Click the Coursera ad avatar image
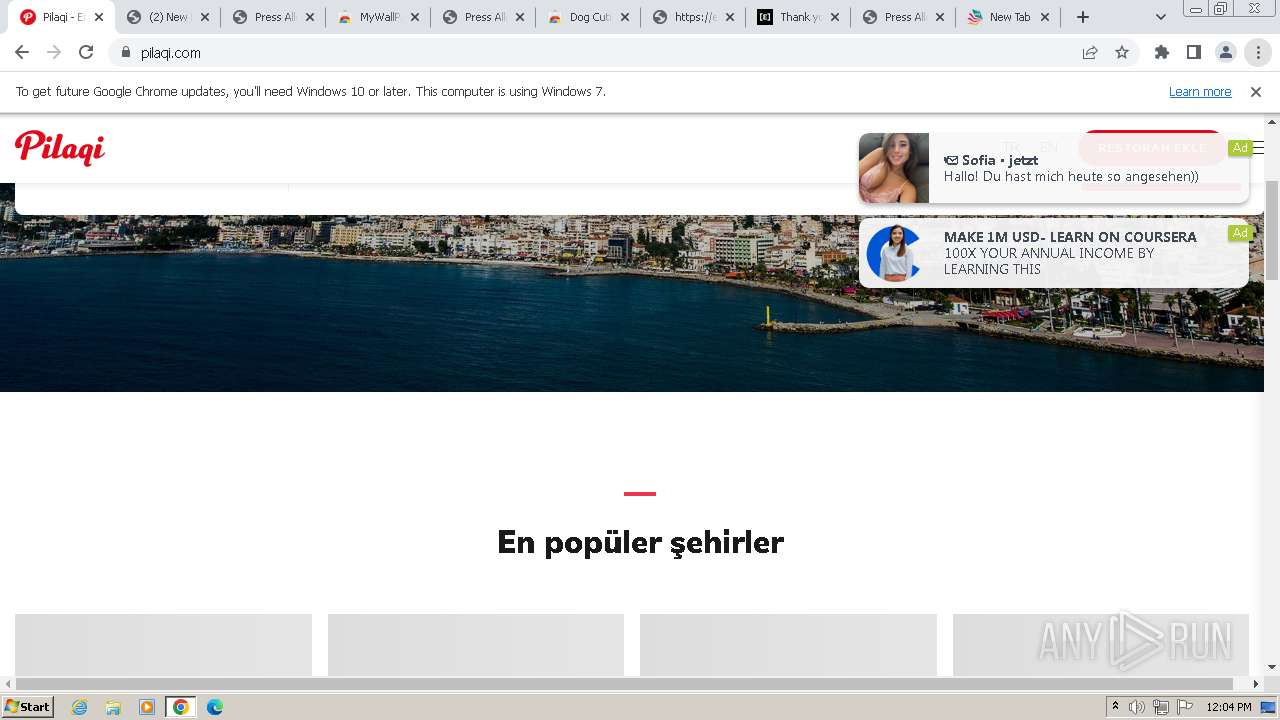The image size is (1280, 720). (x=894, y=253)
